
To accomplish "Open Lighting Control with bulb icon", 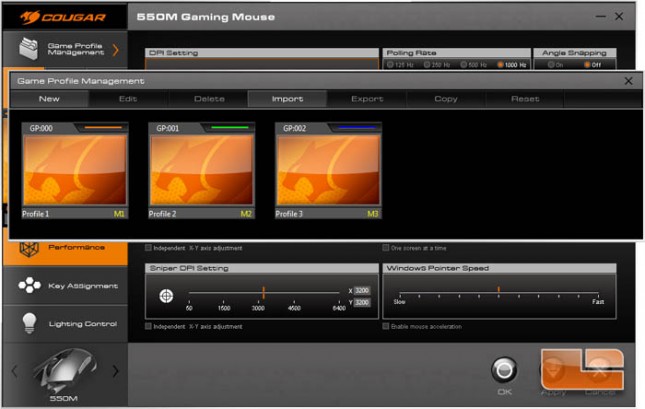I will point(66,324).
